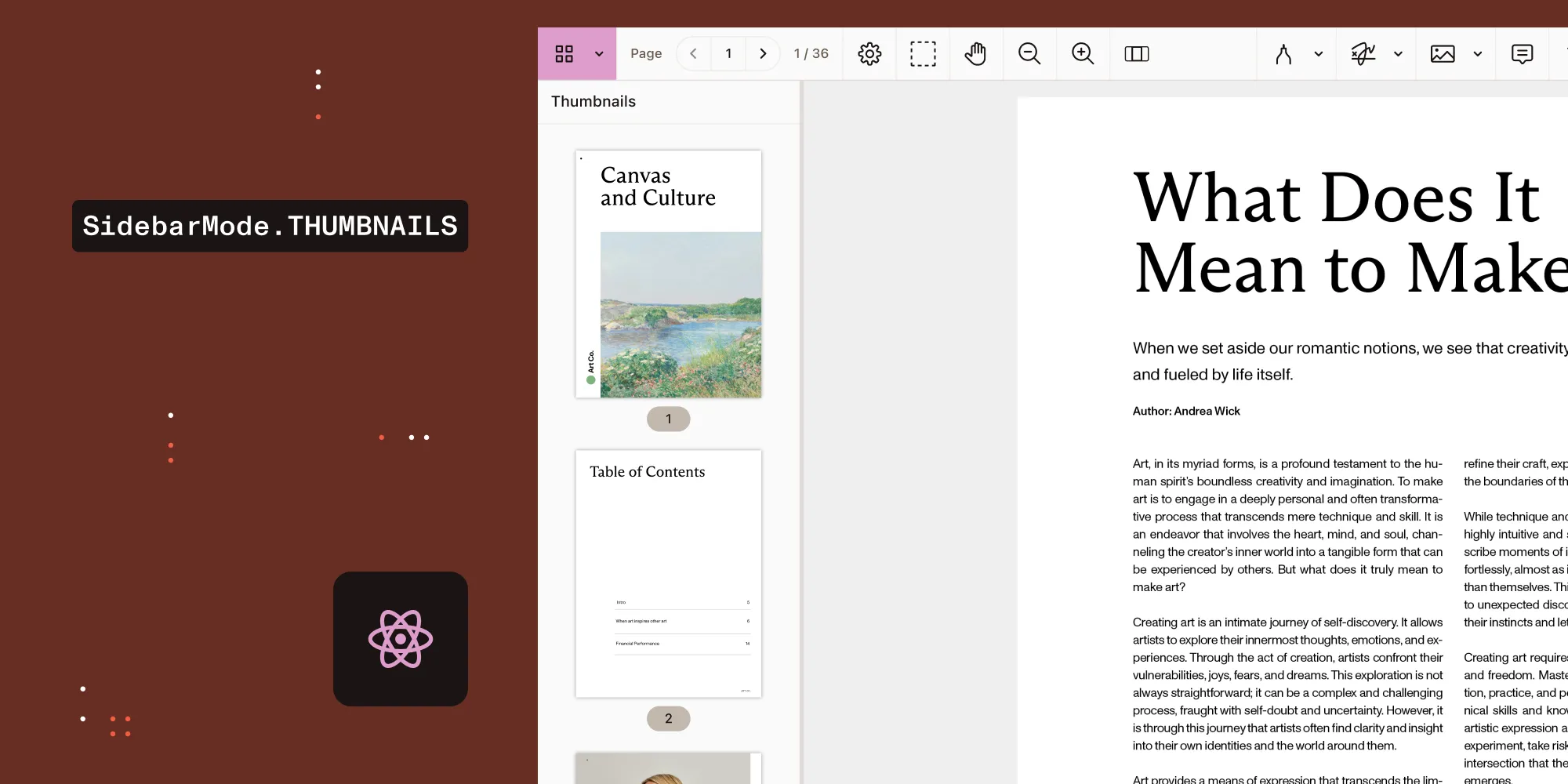Image resolution: width=1568 pixels, height=784 pixels.
Task: Activate the pan hand tool
Action: pyautogui.click(x=975, y=54)
